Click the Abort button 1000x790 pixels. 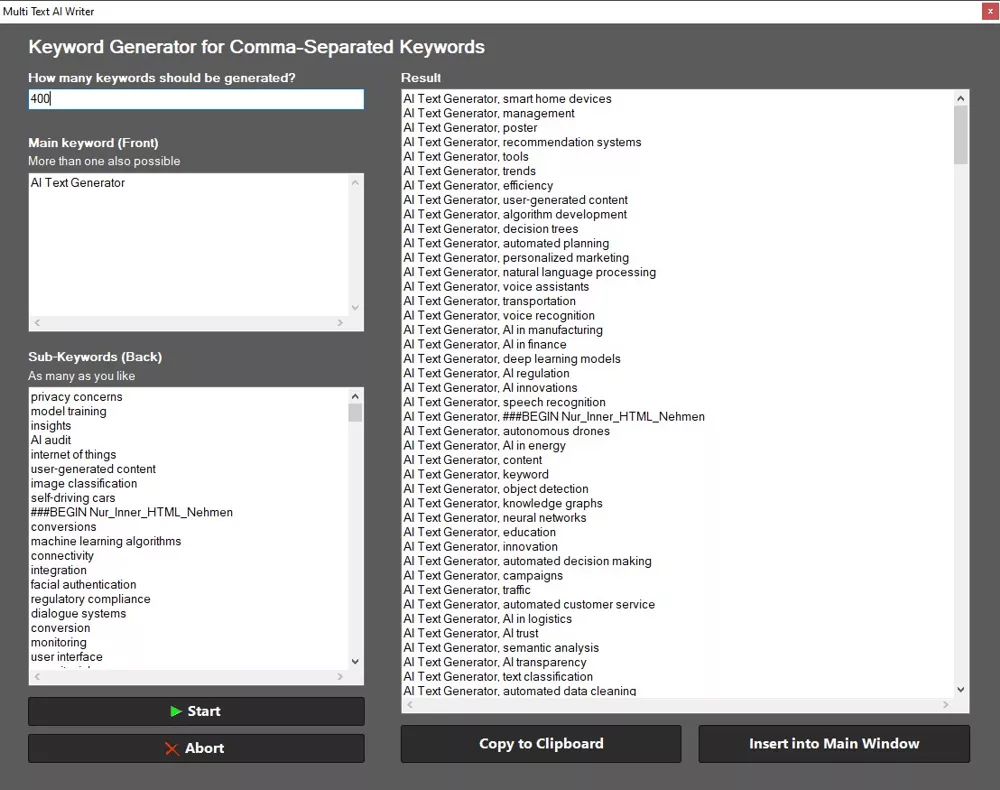196,748
